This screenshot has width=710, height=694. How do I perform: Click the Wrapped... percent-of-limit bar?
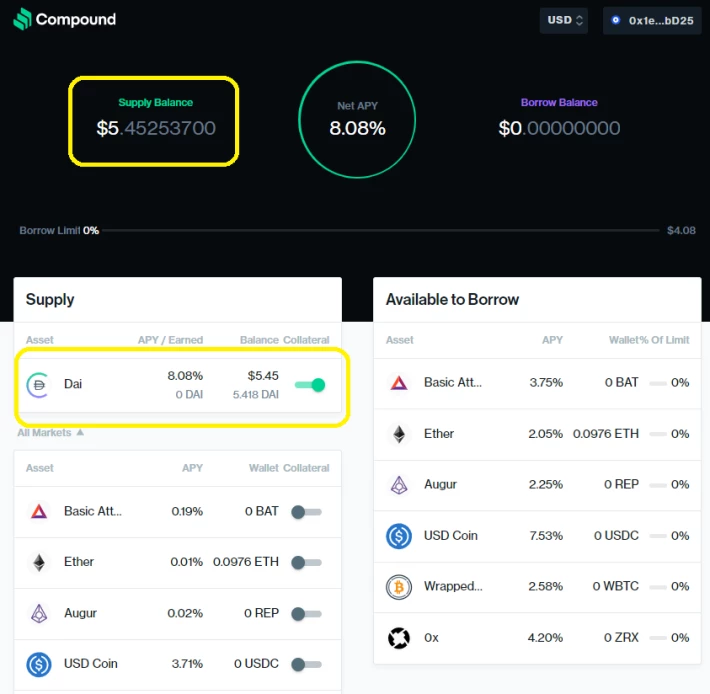[x=658, y=587]
